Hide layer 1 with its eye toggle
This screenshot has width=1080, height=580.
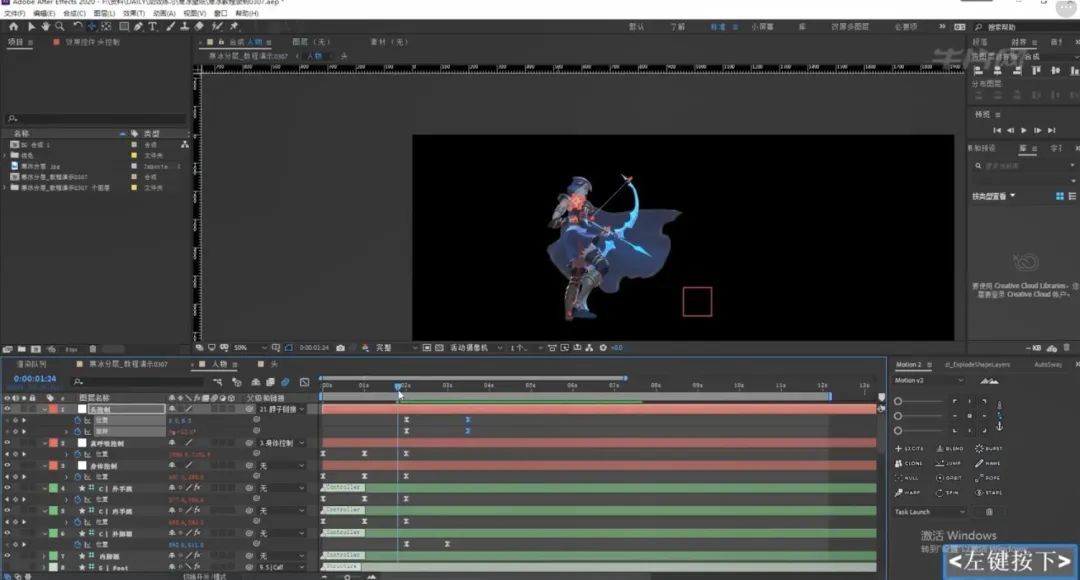point(7,409)
